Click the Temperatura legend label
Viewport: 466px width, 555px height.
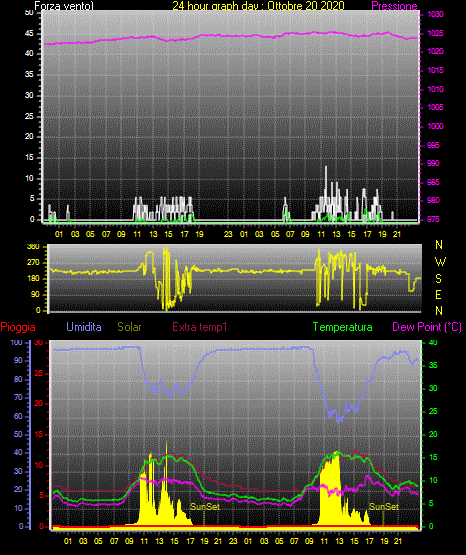point(343,327)
